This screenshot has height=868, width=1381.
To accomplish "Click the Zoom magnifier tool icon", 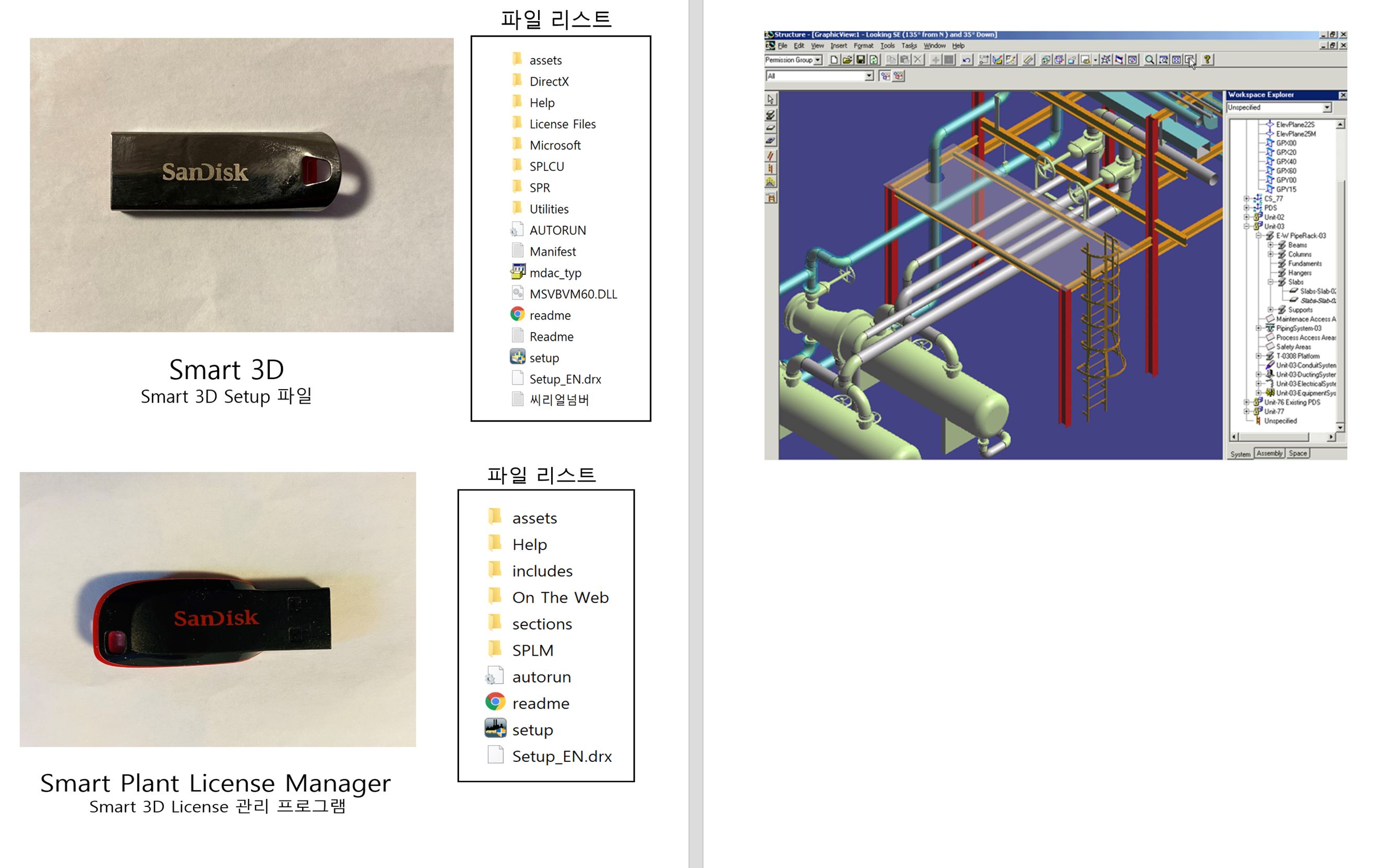I will (x=1149, y=60).
